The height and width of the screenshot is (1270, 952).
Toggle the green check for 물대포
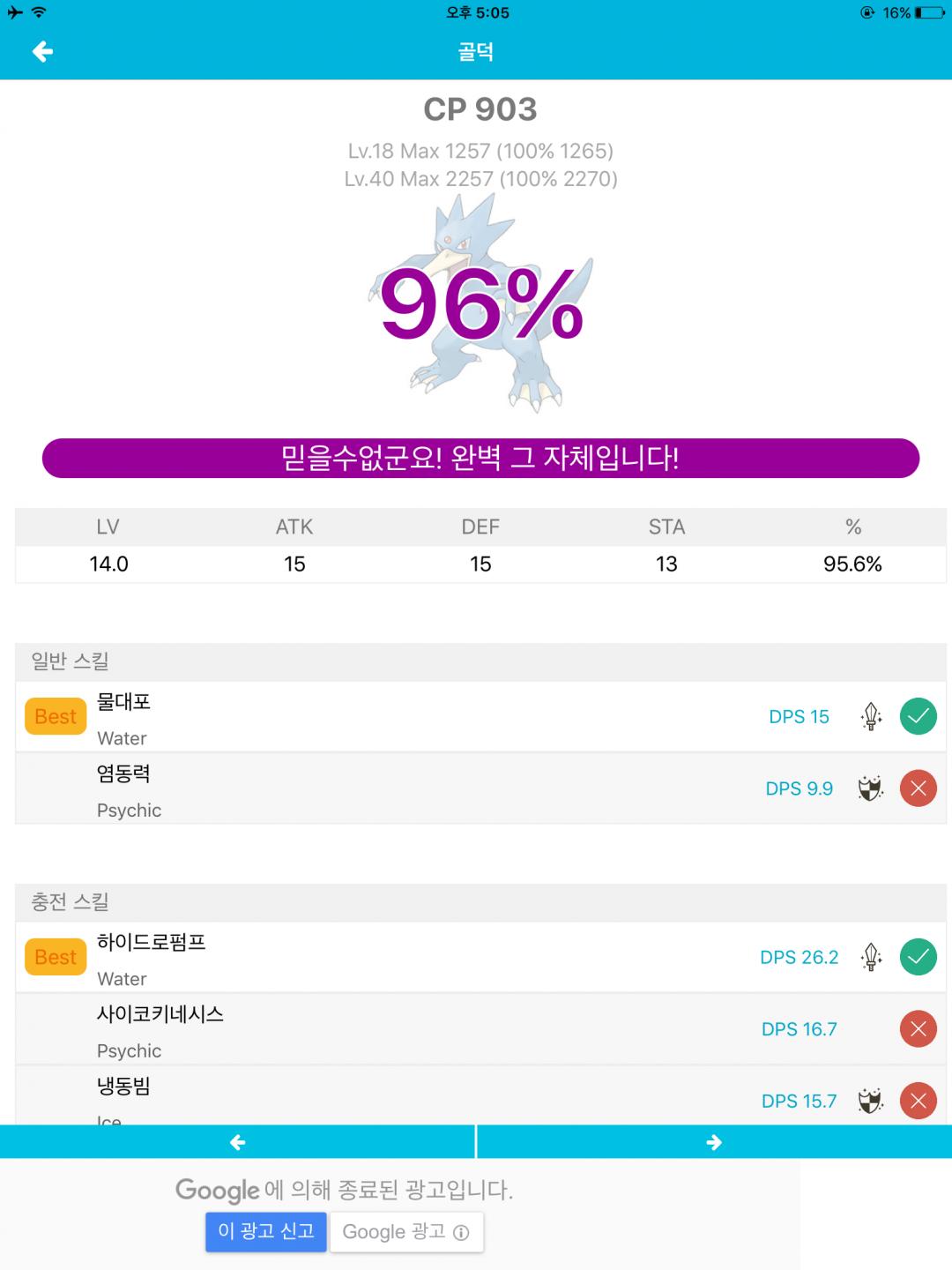tap(918, 716)
